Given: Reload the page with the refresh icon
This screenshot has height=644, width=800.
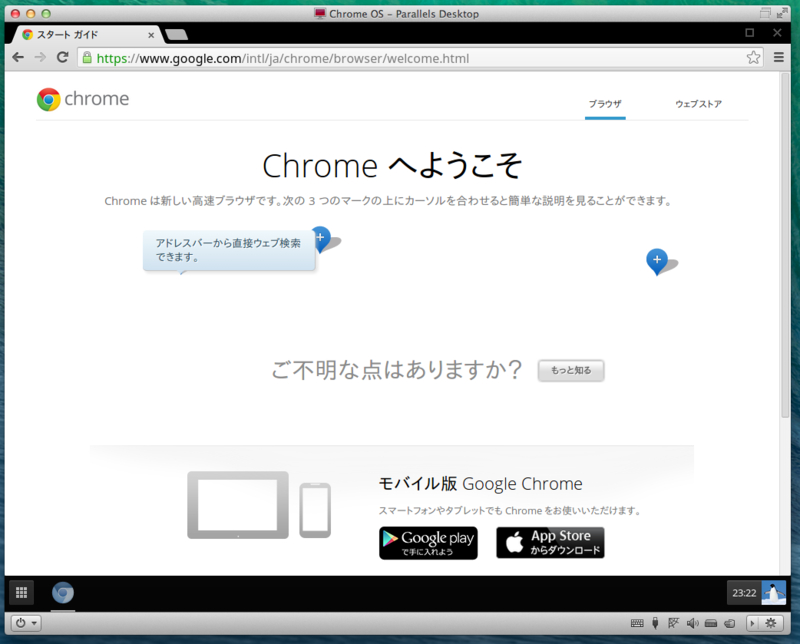Looking at the screenshot, I should [62, 58].
